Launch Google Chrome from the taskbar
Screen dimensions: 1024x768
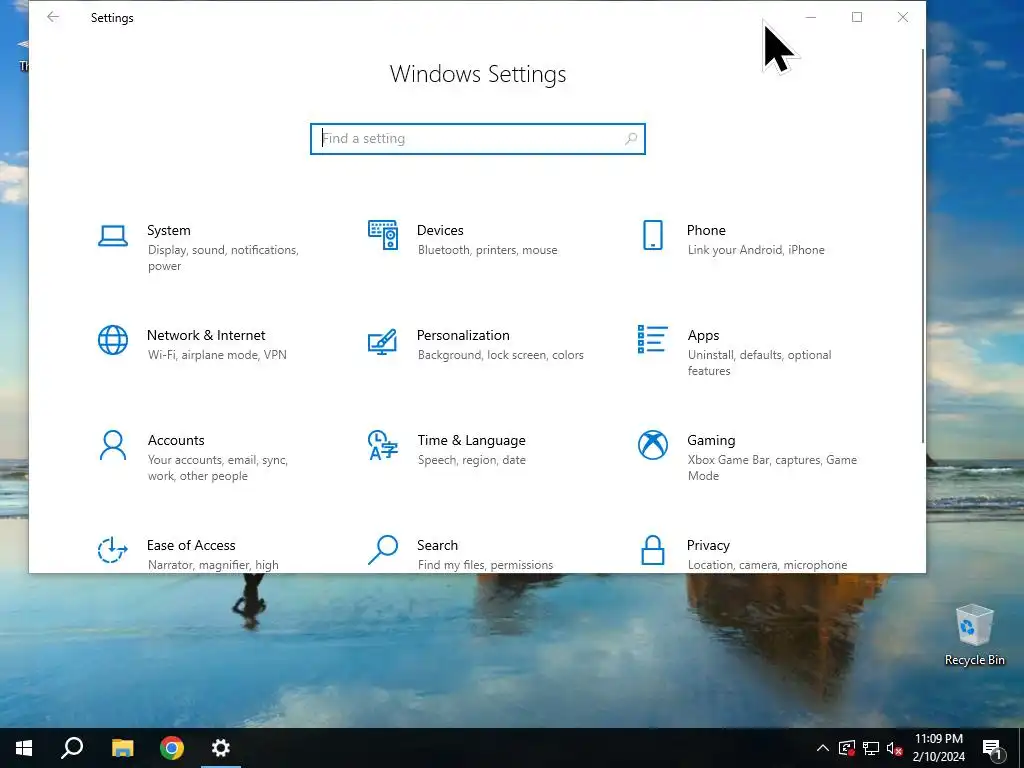172,748
